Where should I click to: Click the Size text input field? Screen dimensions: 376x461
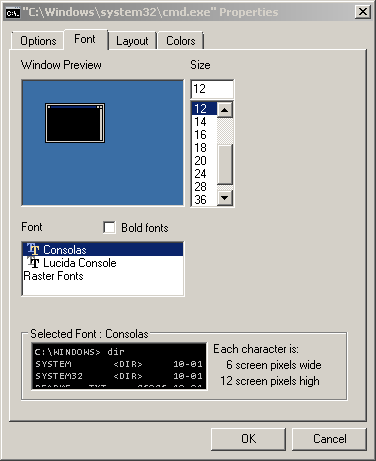point(212,89)
